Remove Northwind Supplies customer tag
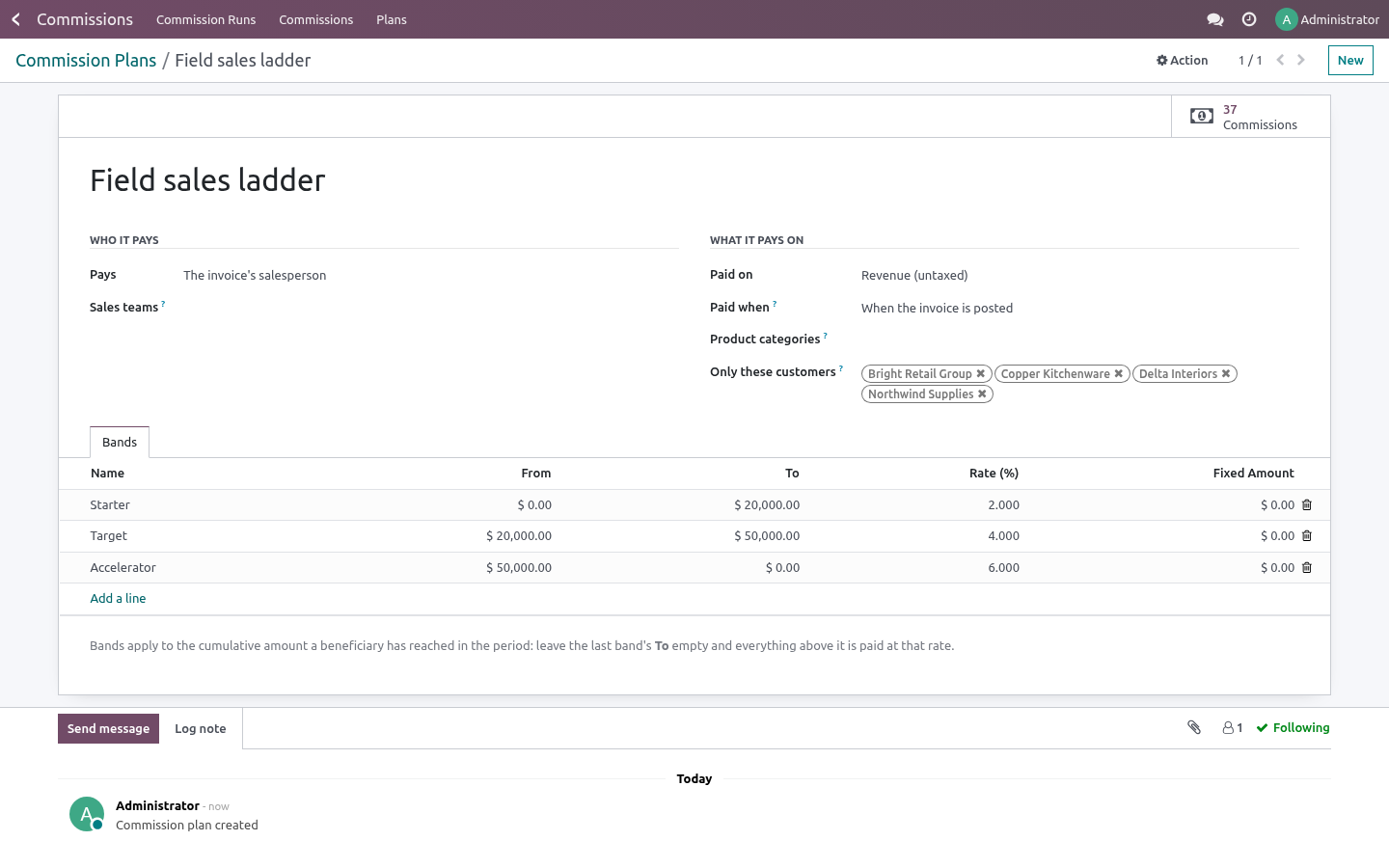 tap(982, 393)
